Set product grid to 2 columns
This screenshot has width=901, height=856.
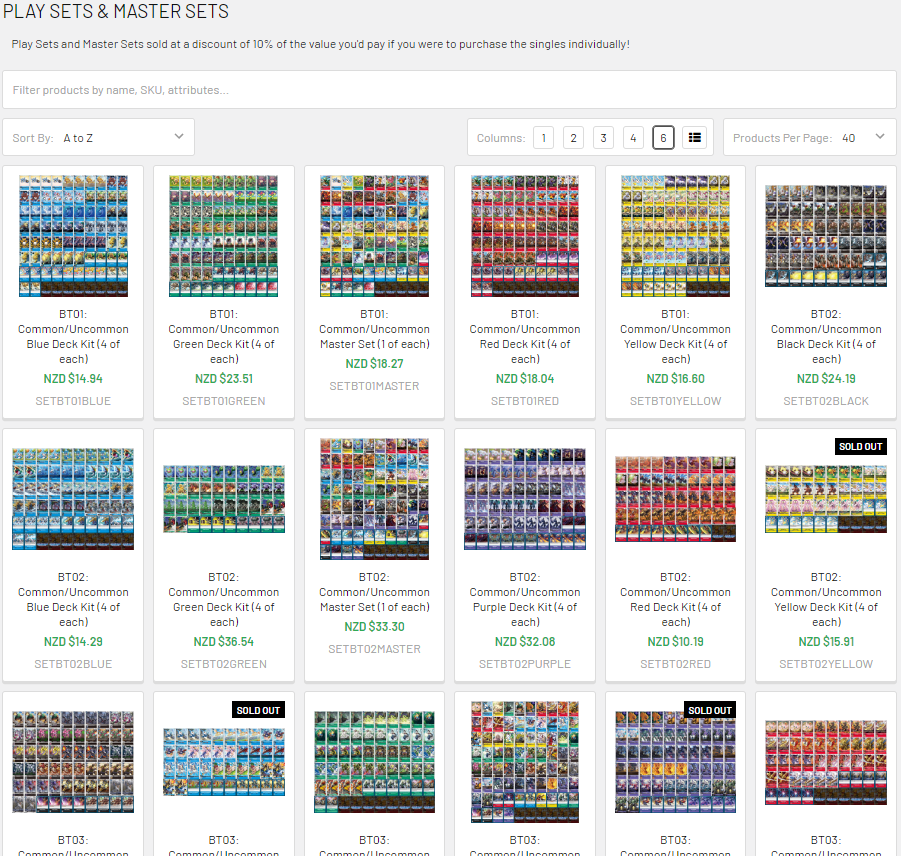(x=573, y=138)
